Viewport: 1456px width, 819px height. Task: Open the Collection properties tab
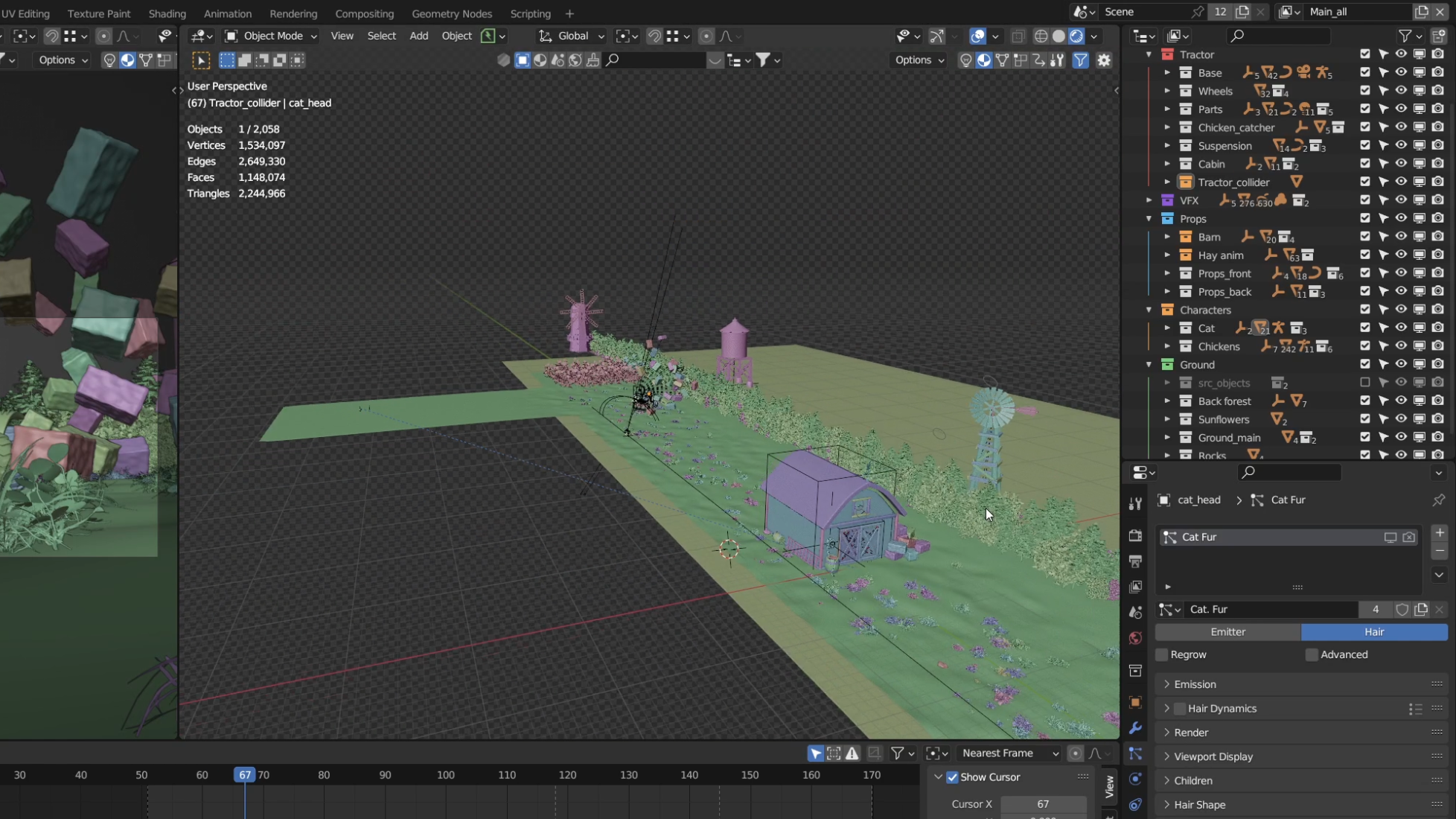(x=1135, y=671)
